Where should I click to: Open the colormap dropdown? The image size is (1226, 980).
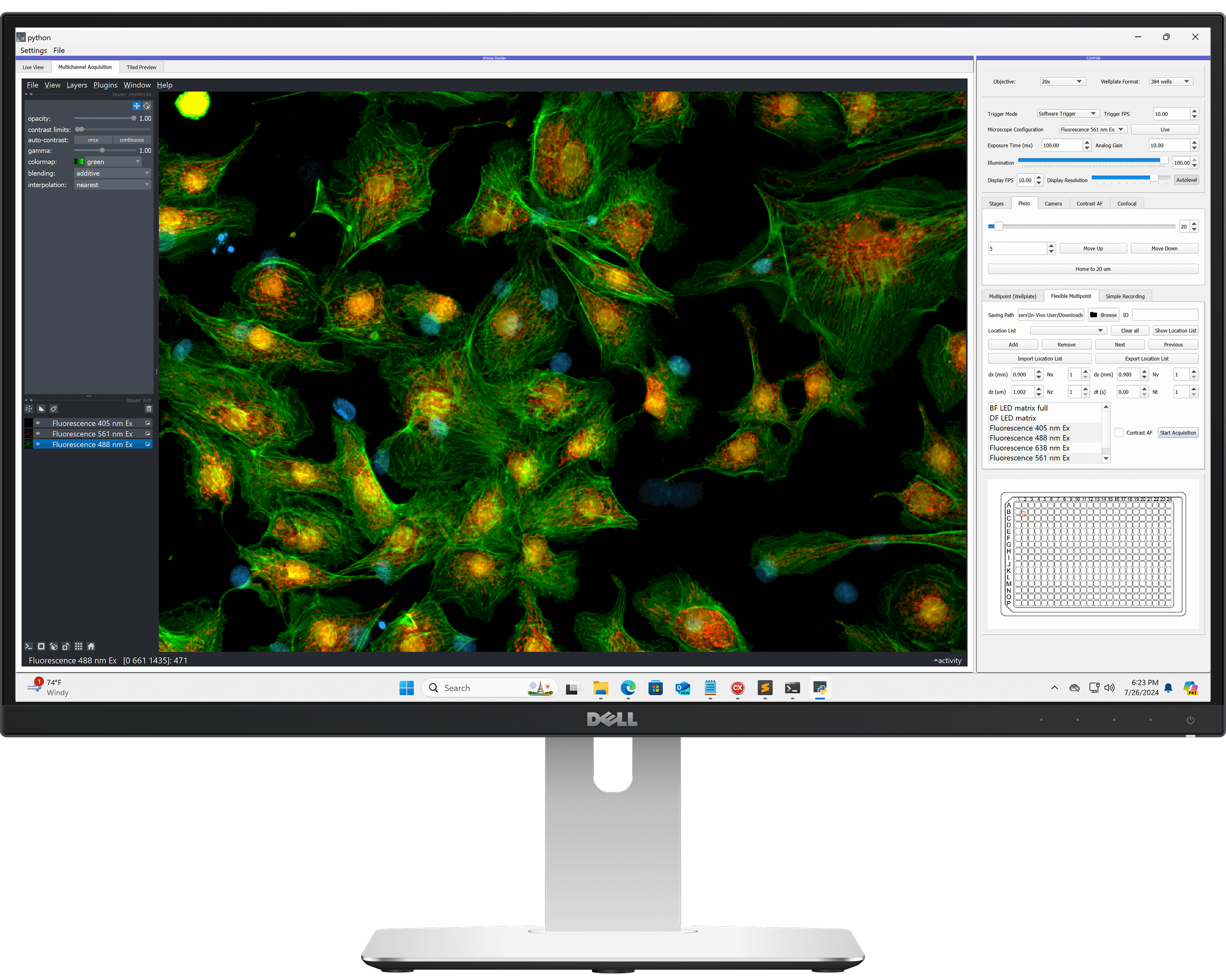112,162
